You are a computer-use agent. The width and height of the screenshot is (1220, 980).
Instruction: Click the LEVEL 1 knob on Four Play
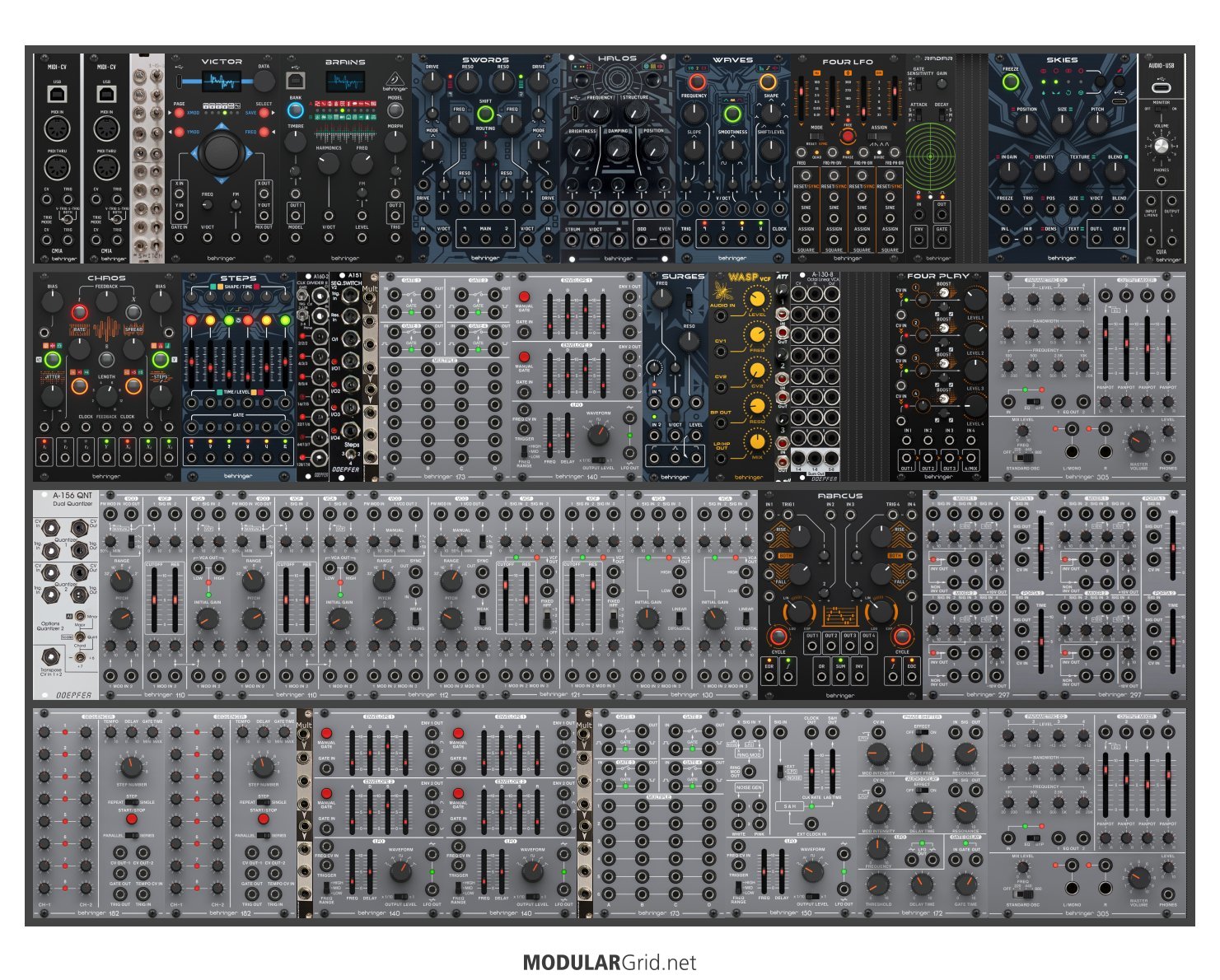[x=975, y=300]
